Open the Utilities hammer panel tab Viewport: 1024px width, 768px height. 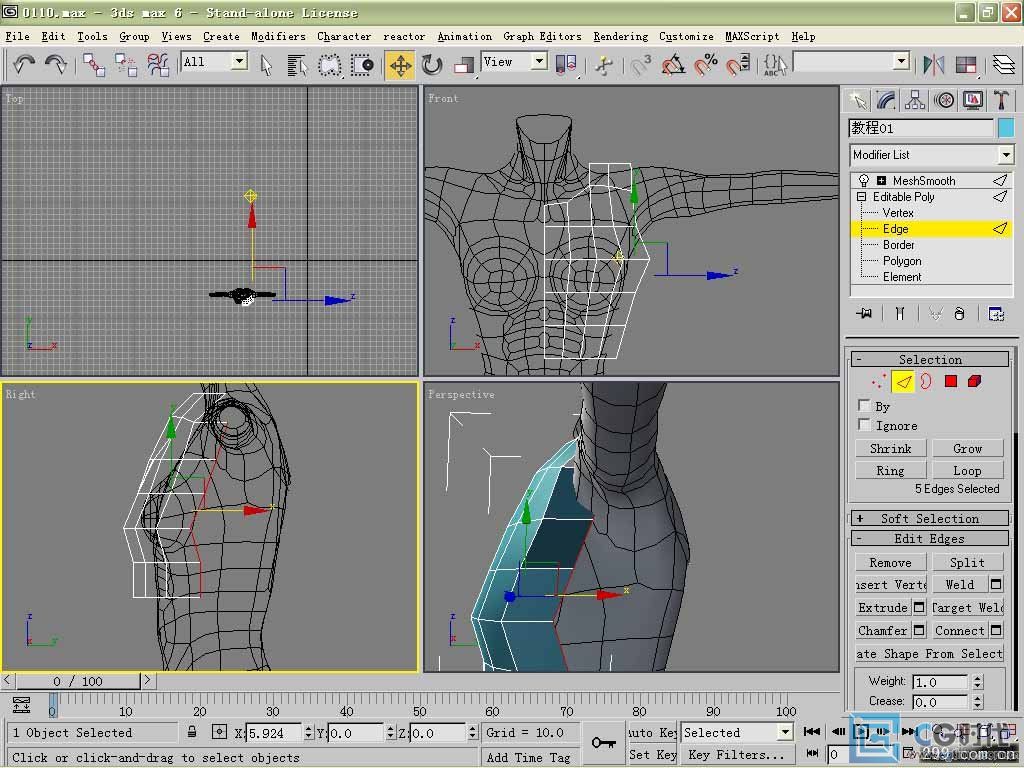pos(1001,100)
